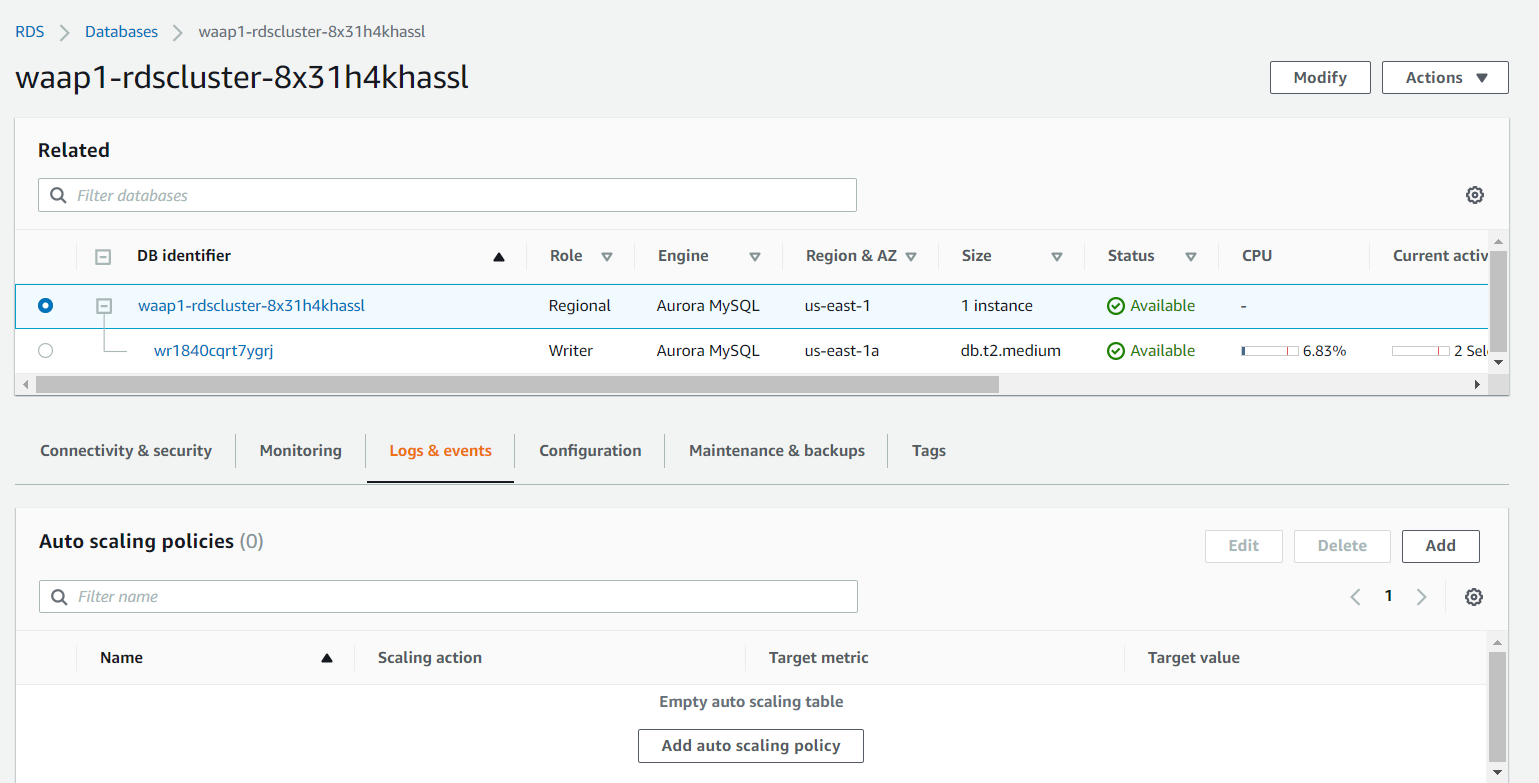Sort auto scaling policies by Name
1539x783 pixels.
tap(326, 658)
